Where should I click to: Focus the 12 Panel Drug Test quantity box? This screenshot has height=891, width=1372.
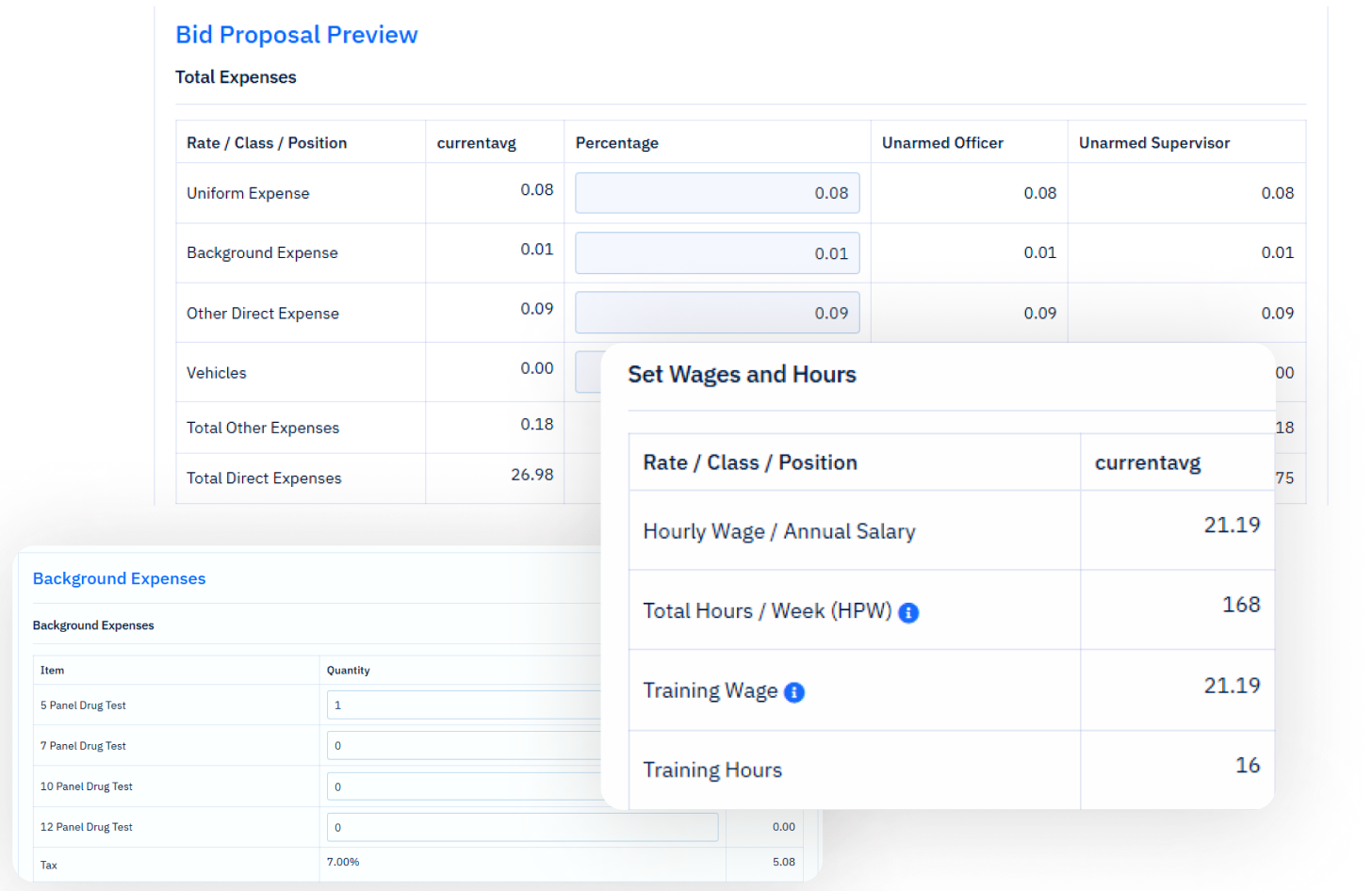[x=522, y=827]
